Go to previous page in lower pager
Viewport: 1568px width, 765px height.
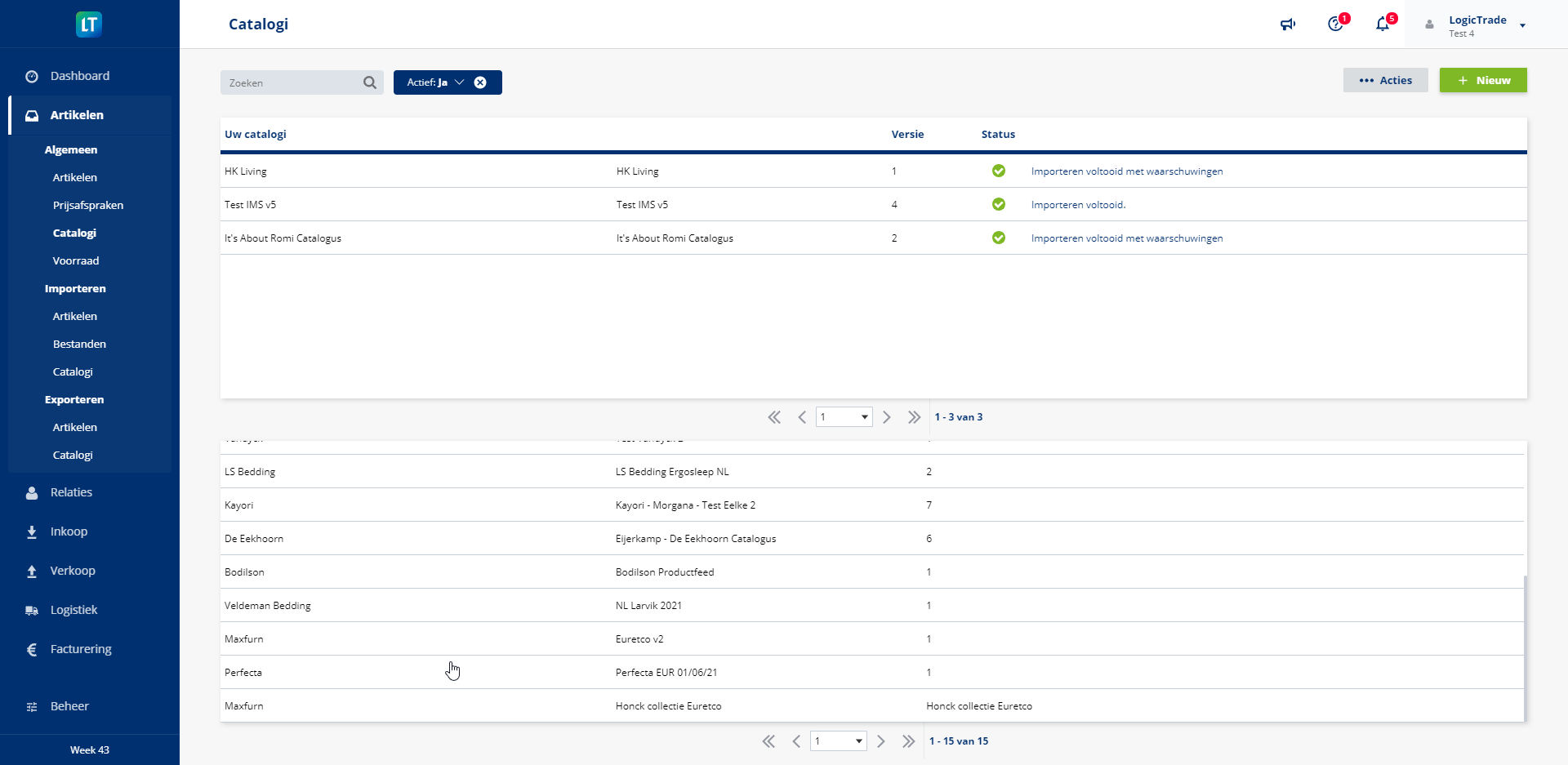[x=796, y=741]
